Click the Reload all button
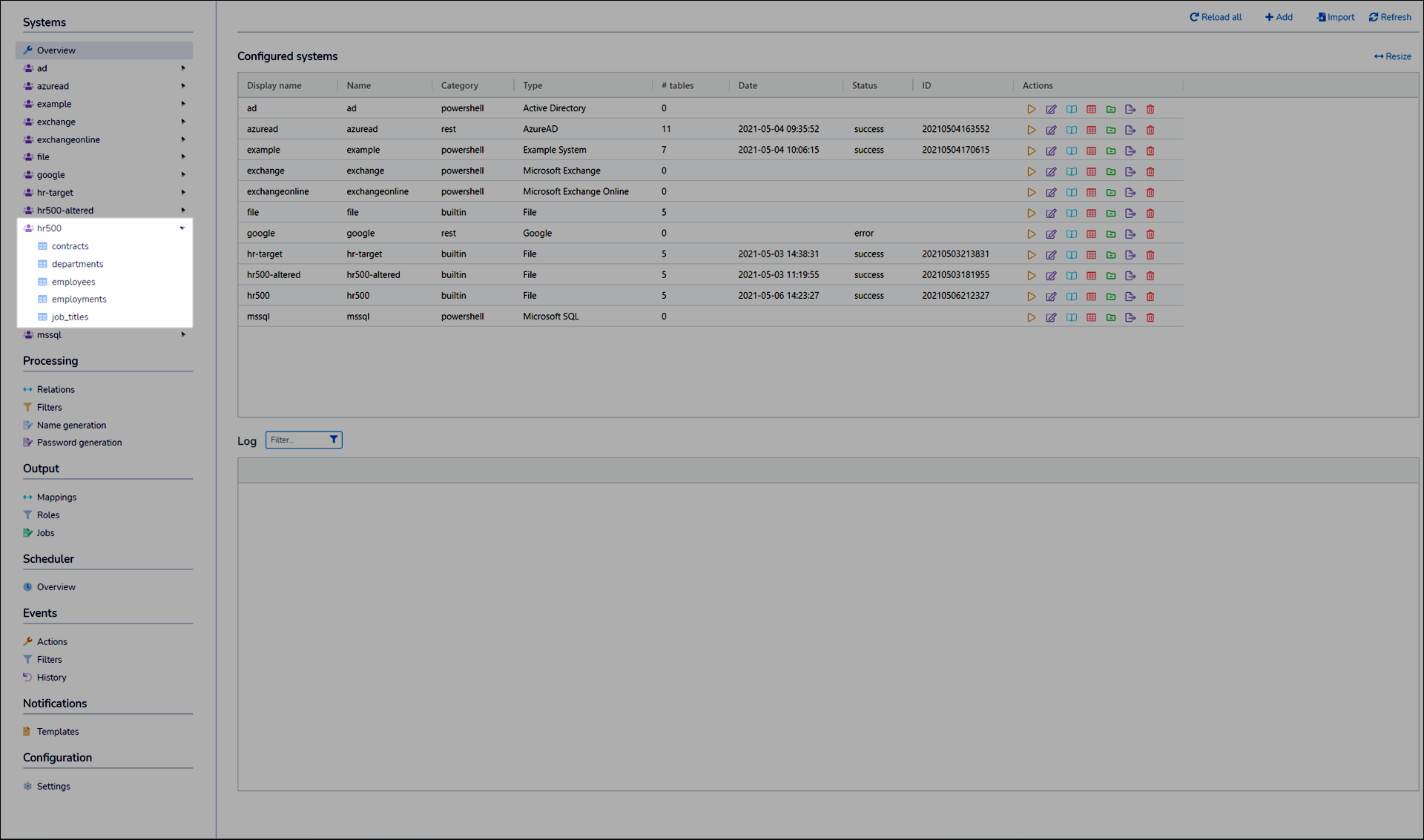Viewport: 1424px width, 840px height. click(x=1216, y=16)
